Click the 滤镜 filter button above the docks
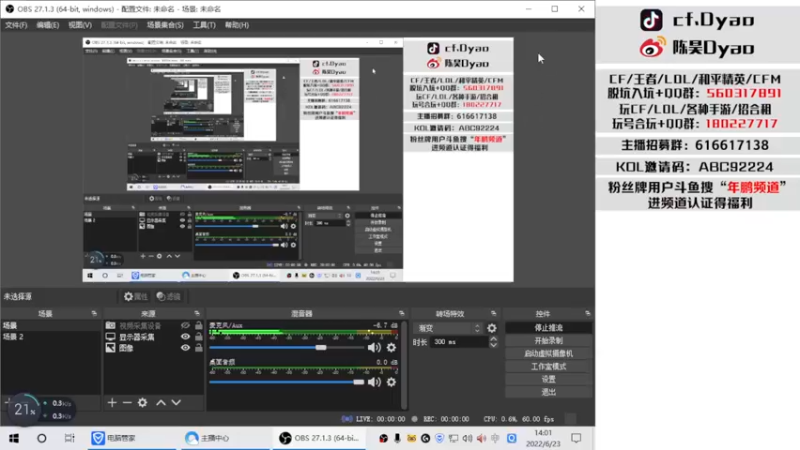Screen dimensions: 800x450 point(169,296)
